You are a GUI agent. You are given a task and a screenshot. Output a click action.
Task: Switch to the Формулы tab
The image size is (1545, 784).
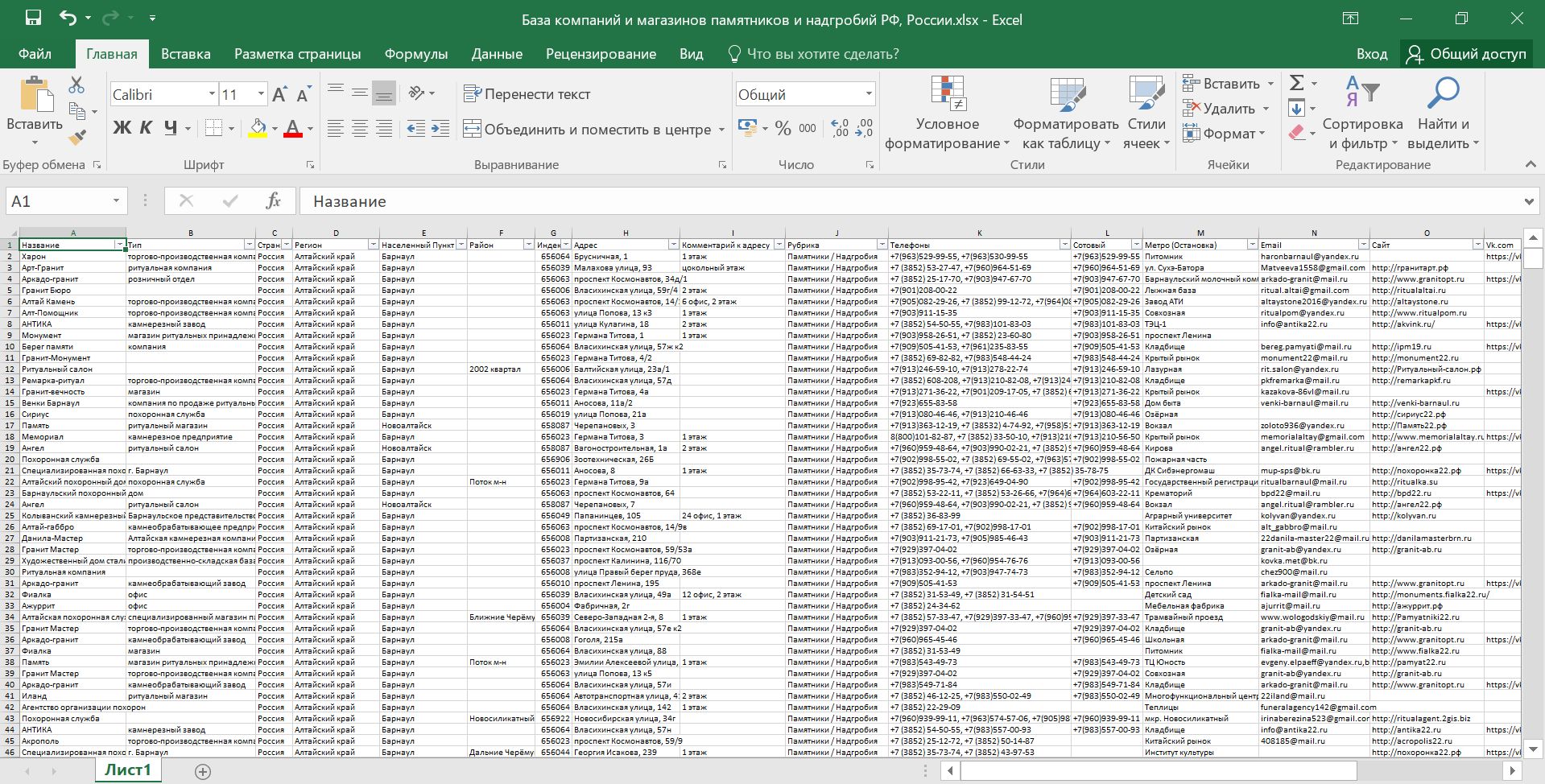pyautogui.click(x=415, y=54)
